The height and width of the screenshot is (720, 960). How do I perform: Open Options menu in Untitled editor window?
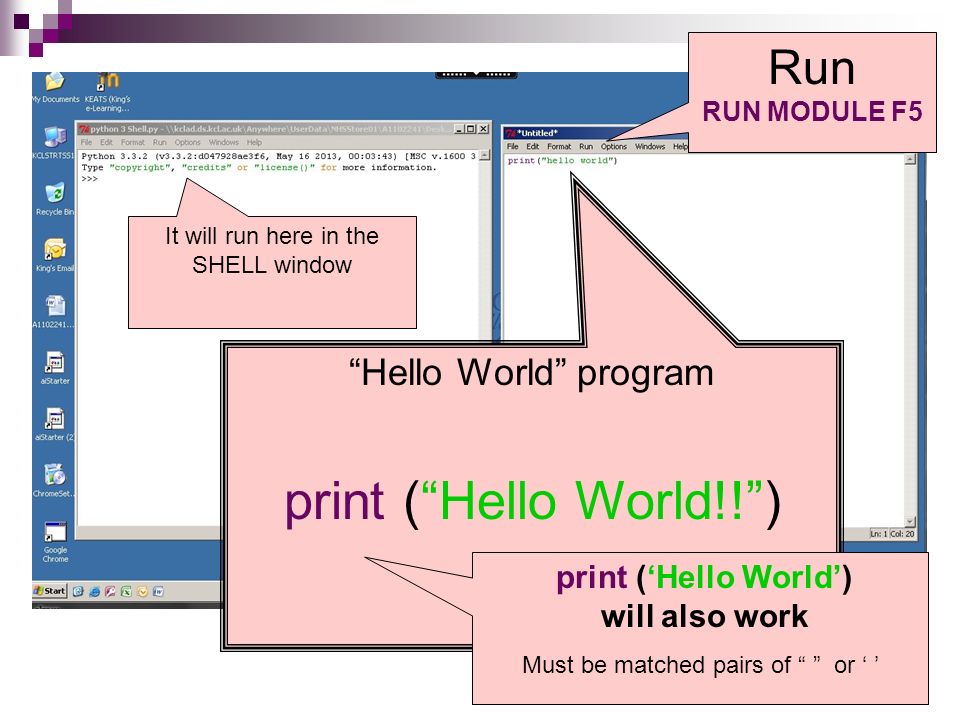tap(613, 146)
